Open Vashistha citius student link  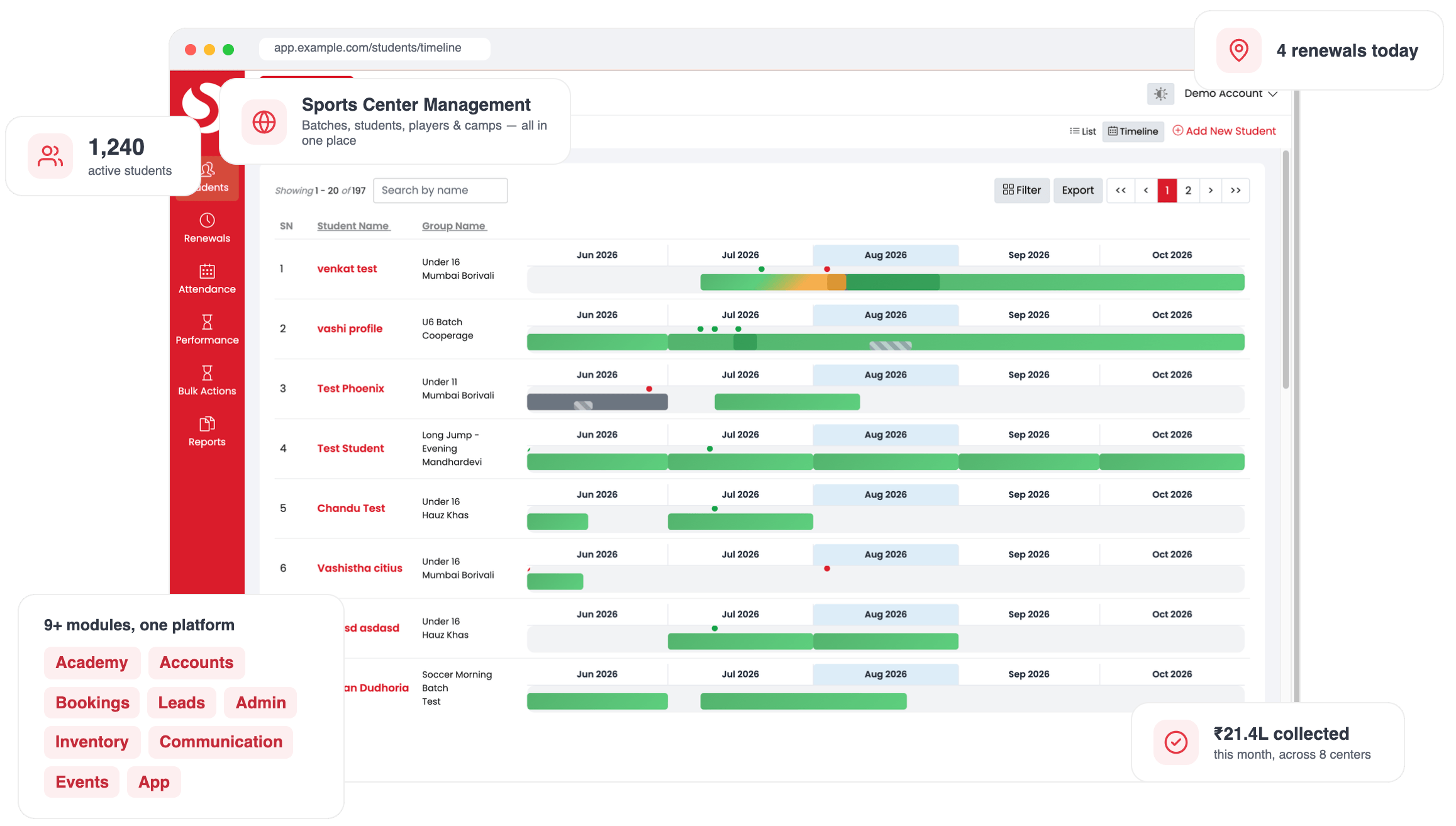coord(360,567)
